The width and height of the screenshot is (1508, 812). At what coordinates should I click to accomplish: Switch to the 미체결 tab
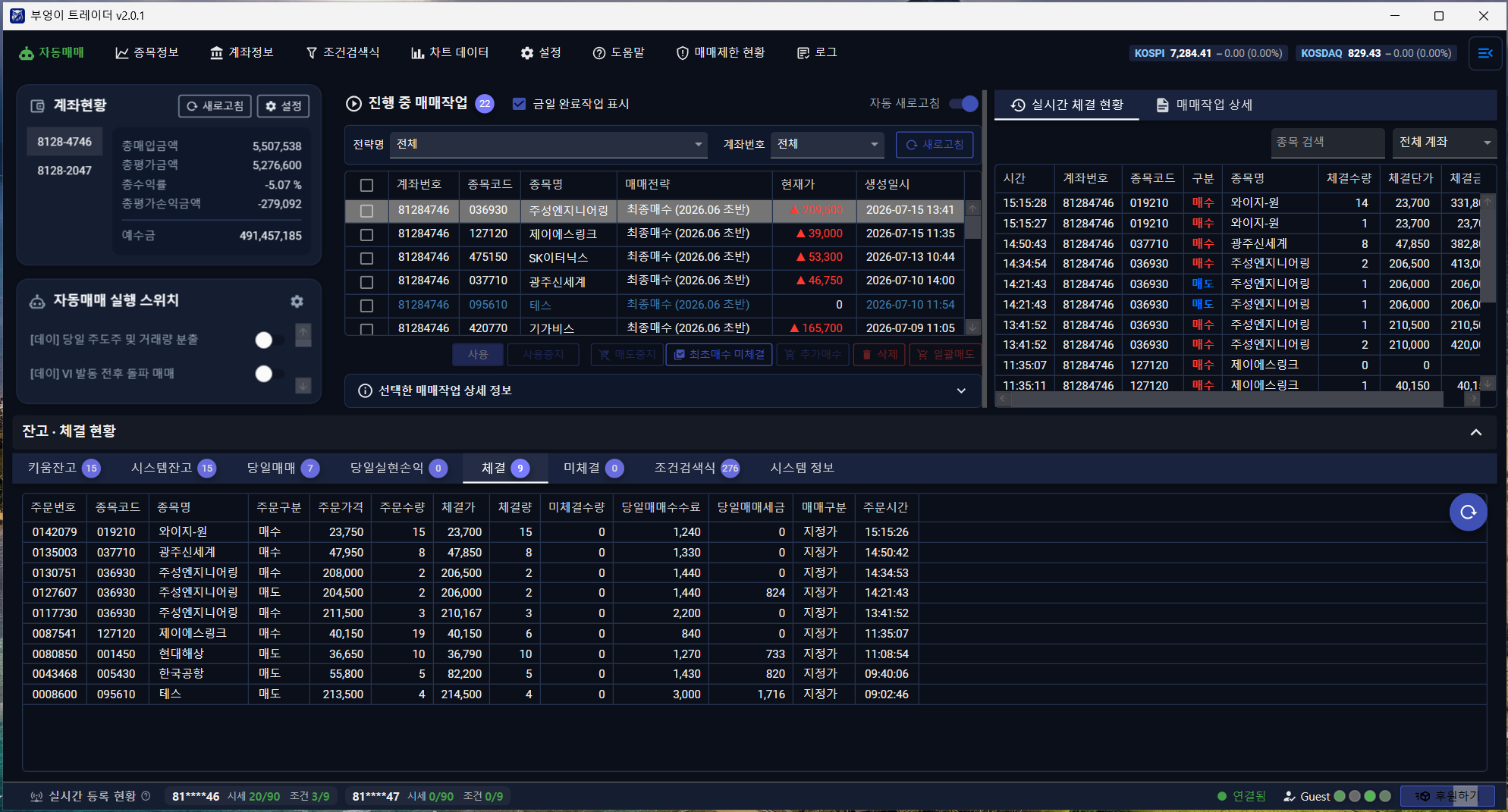592,468
